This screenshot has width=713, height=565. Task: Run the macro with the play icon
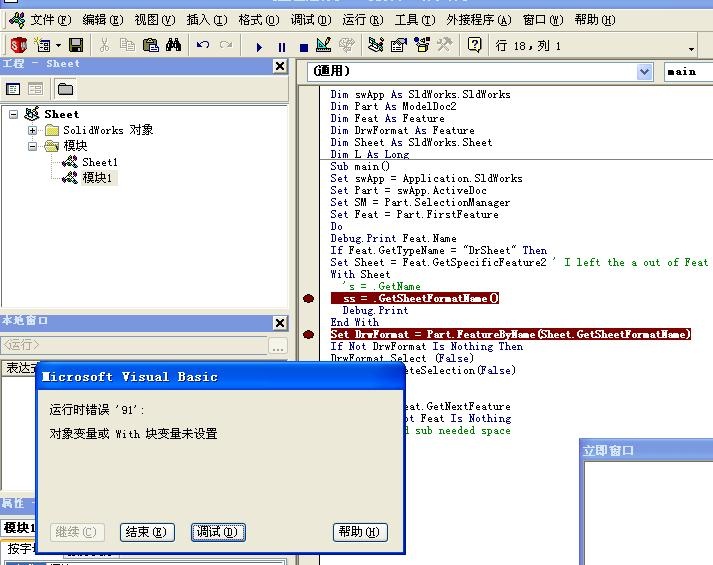click(x=259, y=47)
